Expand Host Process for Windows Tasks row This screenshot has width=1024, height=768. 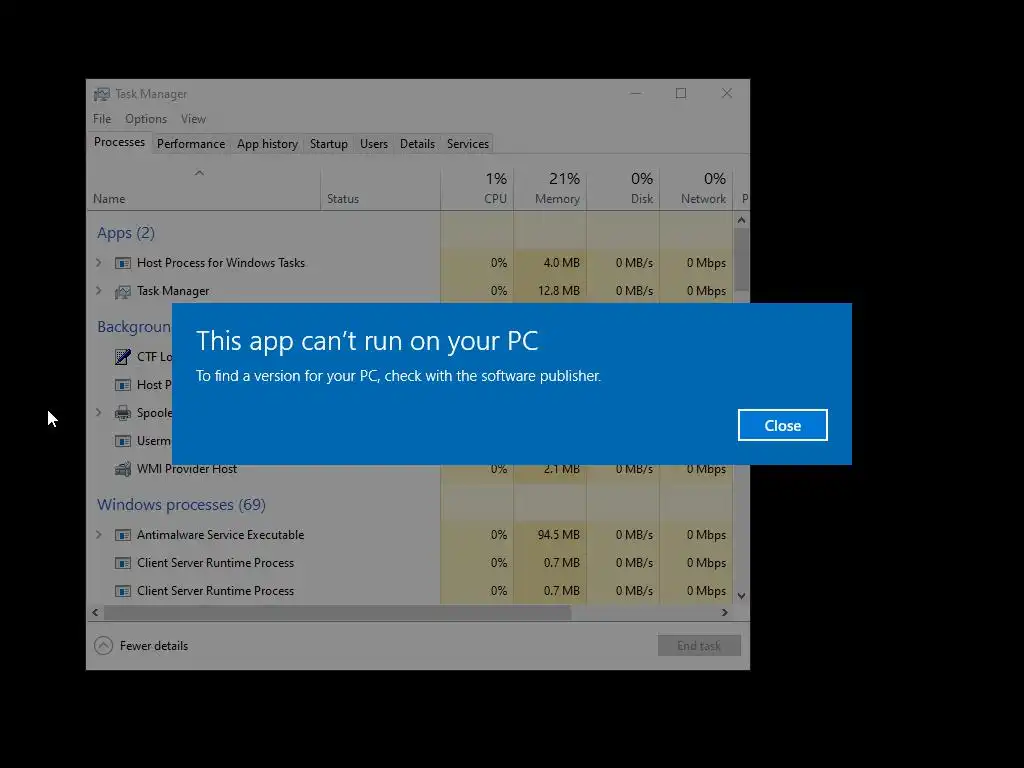tap(99, 263)
